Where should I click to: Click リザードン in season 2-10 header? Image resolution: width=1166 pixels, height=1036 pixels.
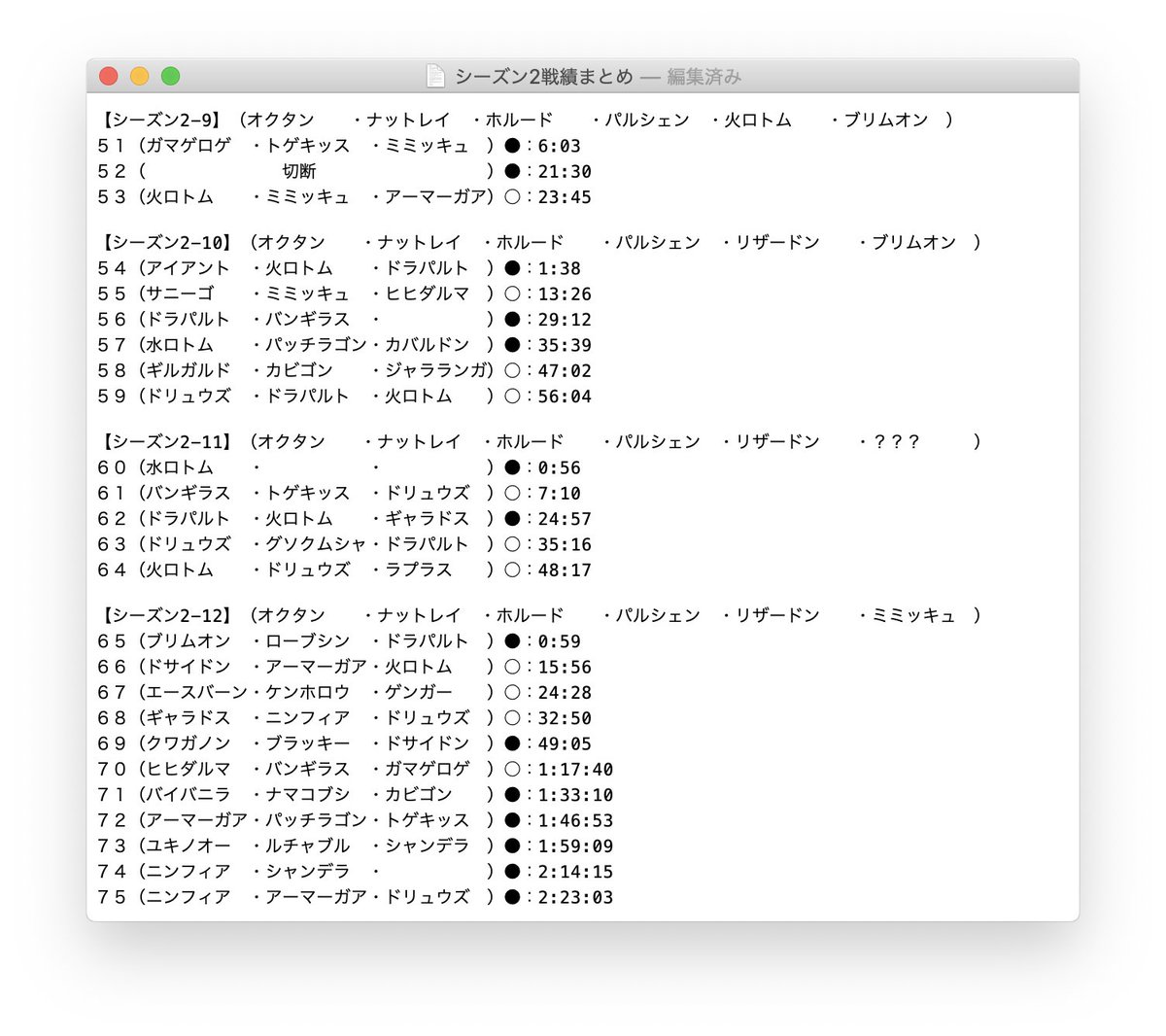click(777, 242)
